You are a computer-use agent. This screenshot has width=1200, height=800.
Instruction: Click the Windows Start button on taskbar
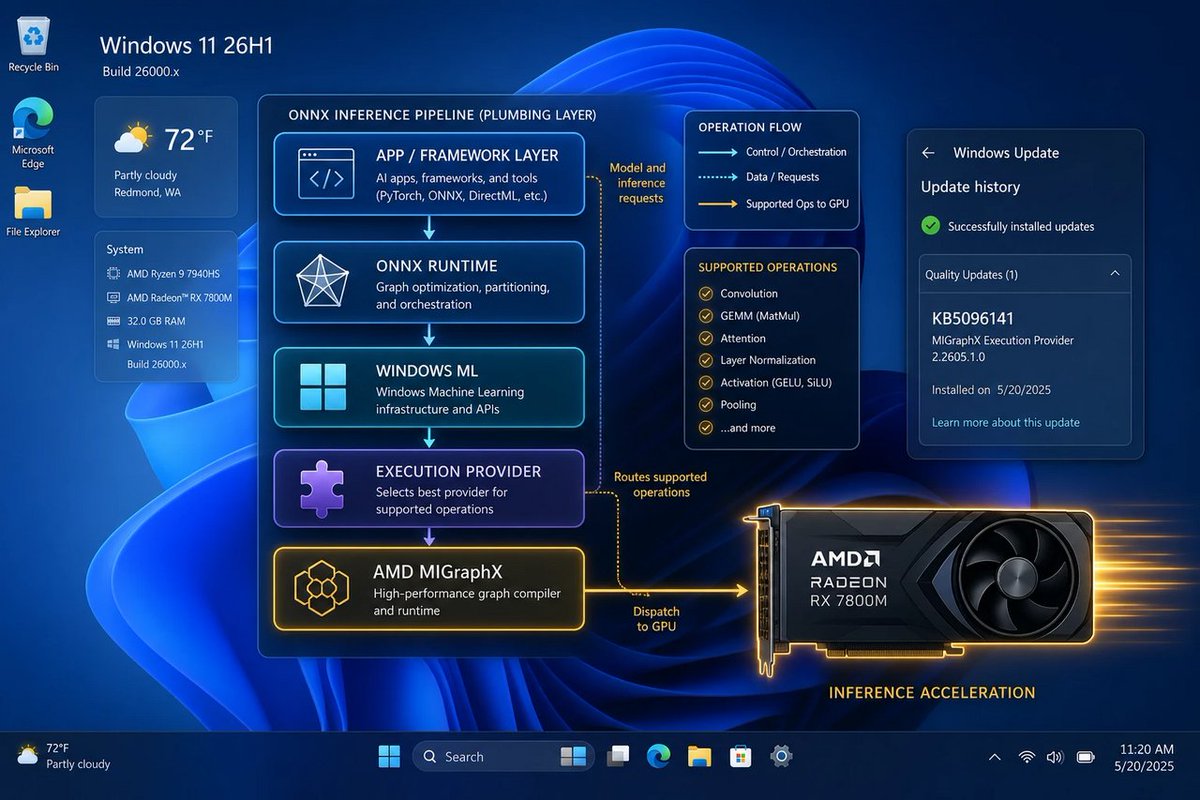pyautogui.click(x=389, y=756)
